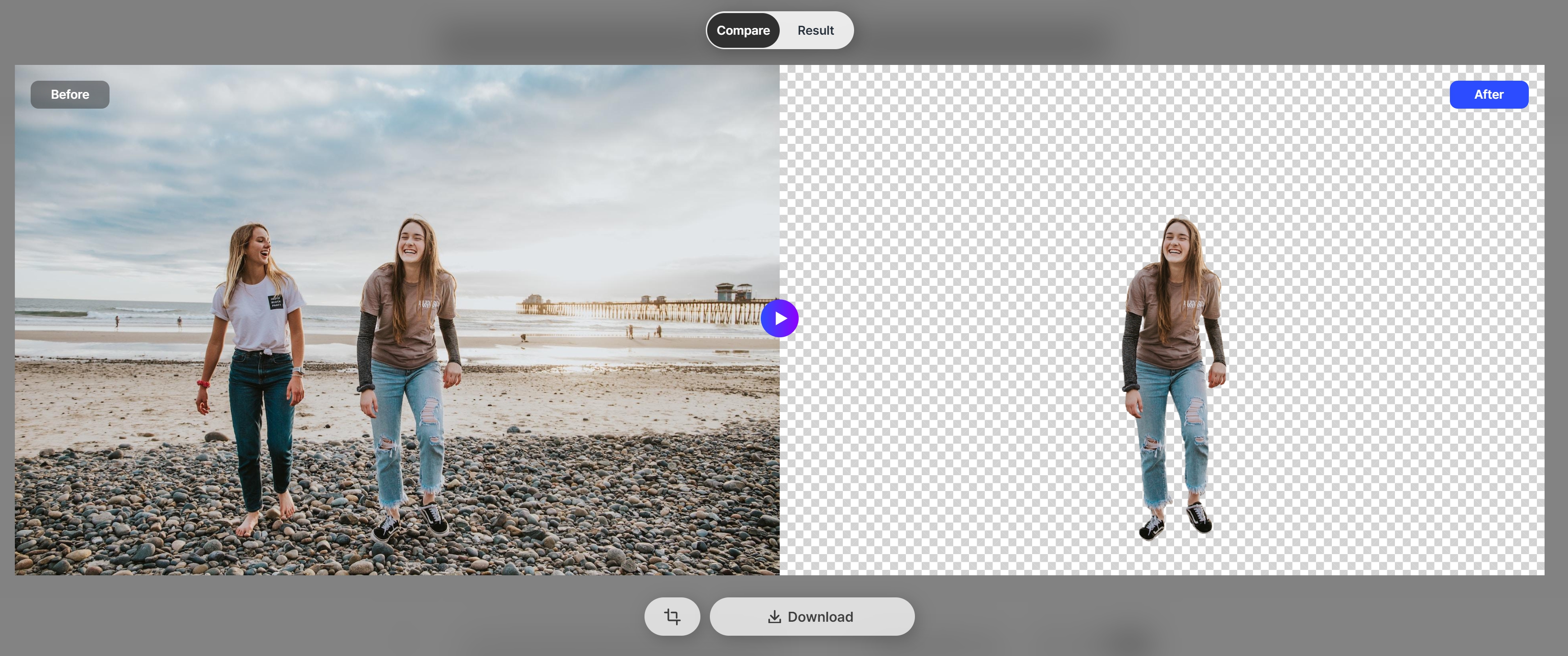Screen dimensions: 1568x656
Task: Click the gray Before label badge
Action: click(70, 94)
